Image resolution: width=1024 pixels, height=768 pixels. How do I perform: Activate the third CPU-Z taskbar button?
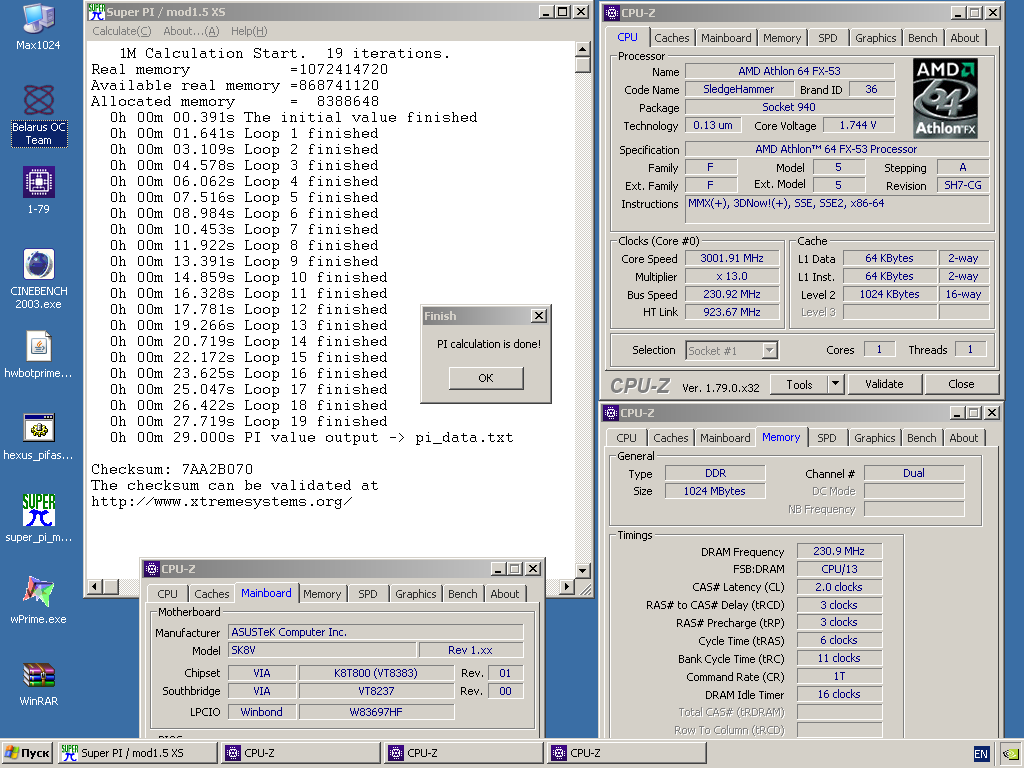point(627,753)
